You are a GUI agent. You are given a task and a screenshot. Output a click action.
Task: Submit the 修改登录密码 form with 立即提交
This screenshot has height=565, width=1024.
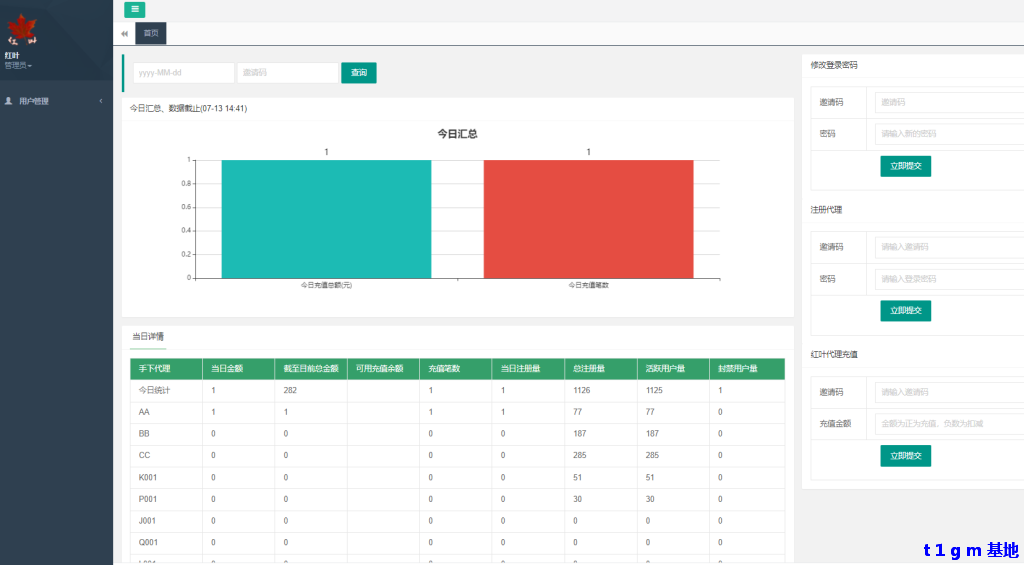point(905,166)
